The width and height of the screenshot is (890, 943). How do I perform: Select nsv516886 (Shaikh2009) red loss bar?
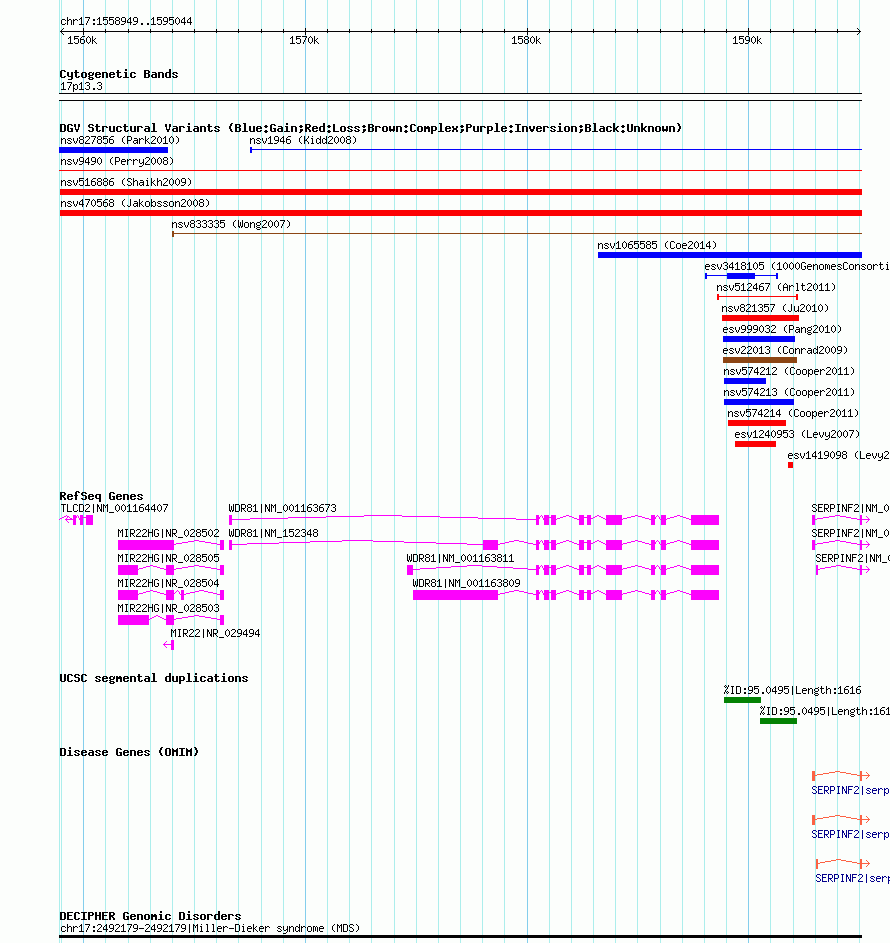461,192
